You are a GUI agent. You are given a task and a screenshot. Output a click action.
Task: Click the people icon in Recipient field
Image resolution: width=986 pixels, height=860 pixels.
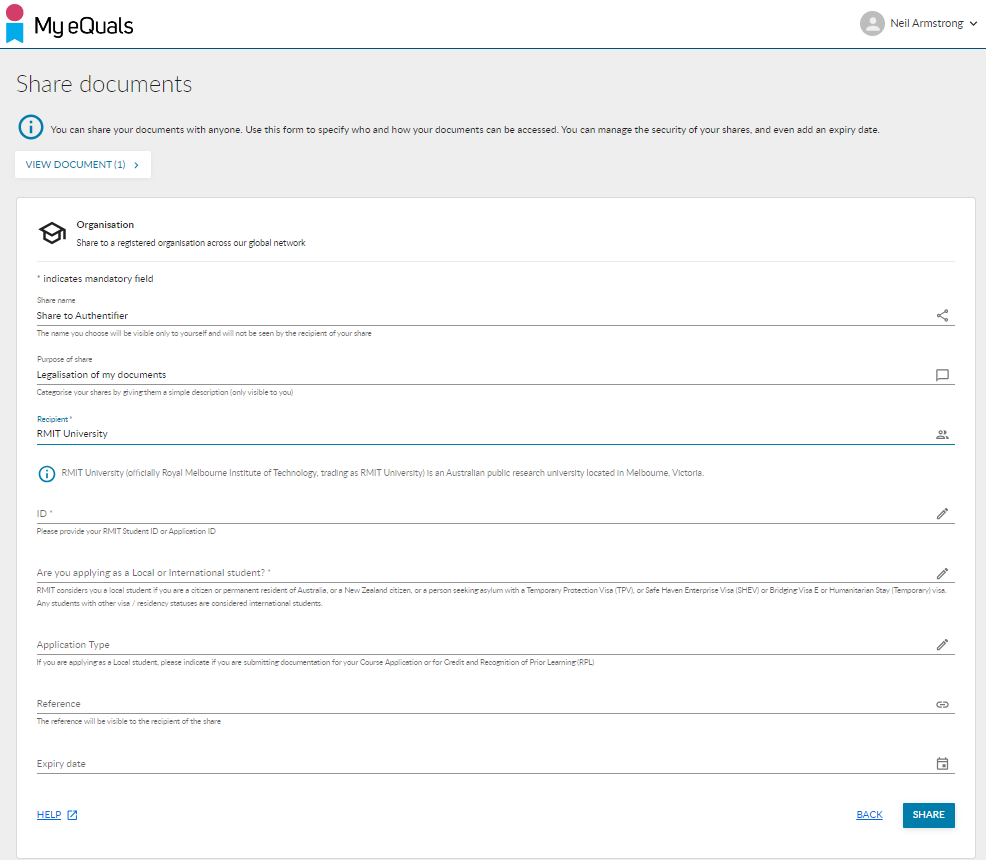coord(942,434)
